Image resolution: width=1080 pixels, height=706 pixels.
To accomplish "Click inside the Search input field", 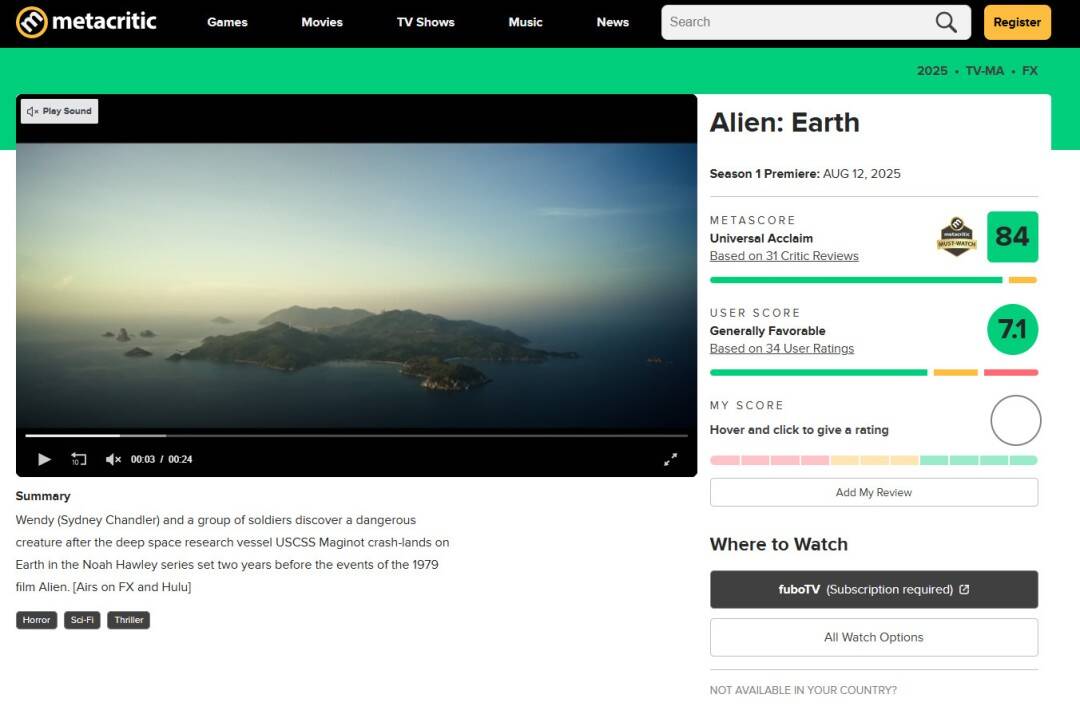I will click(x=799, y=22).
